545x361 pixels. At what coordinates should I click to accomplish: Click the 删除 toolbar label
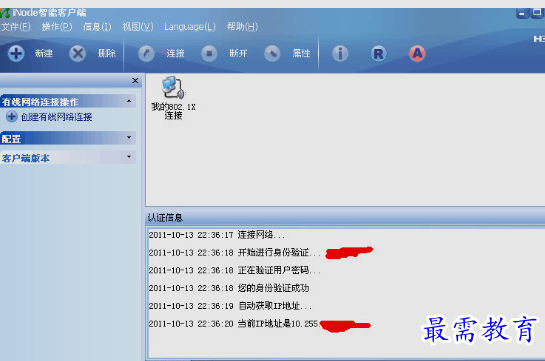(106, 54)
